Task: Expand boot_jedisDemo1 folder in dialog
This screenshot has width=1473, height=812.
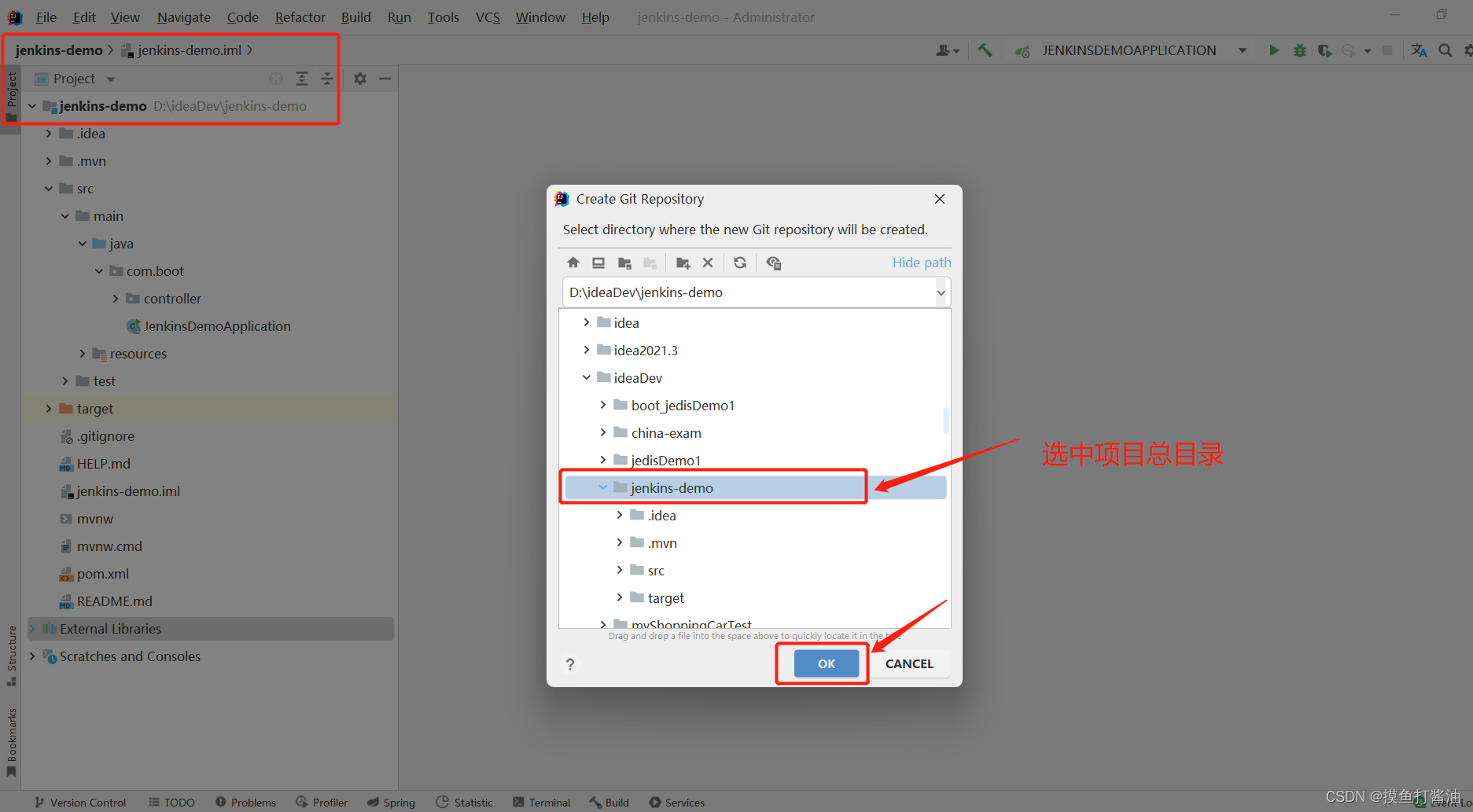Action: pyautogui.click(x=603, y=406)
